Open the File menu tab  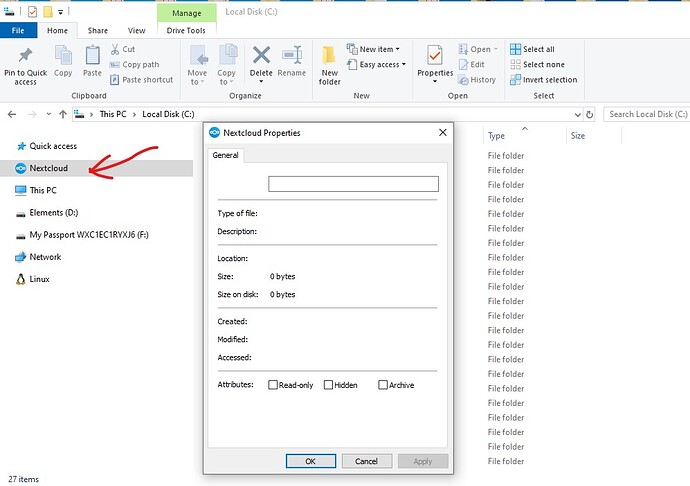tap(18, 30)
